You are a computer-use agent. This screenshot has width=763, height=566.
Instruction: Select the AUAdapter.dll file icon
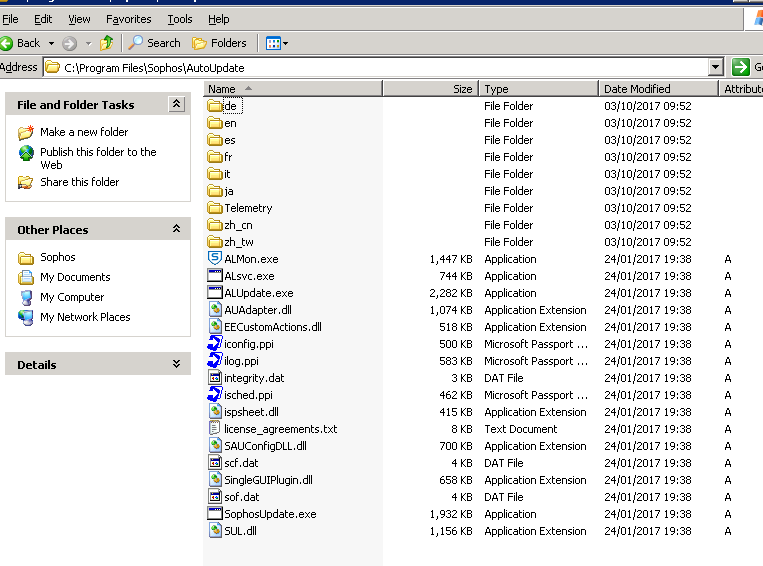pyautogui.click(x=215, y=309)
